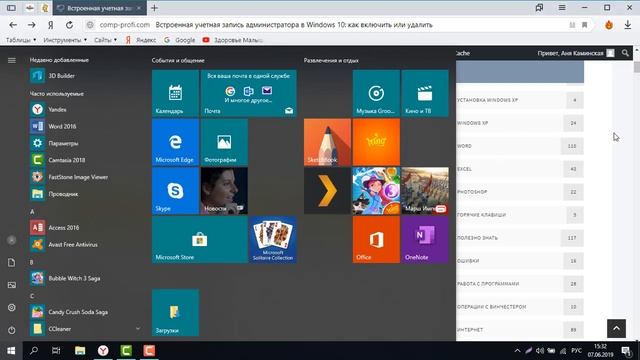Open the browser downloads arrow
This screenshot has height=360, width=640.
tap(628, 25)
